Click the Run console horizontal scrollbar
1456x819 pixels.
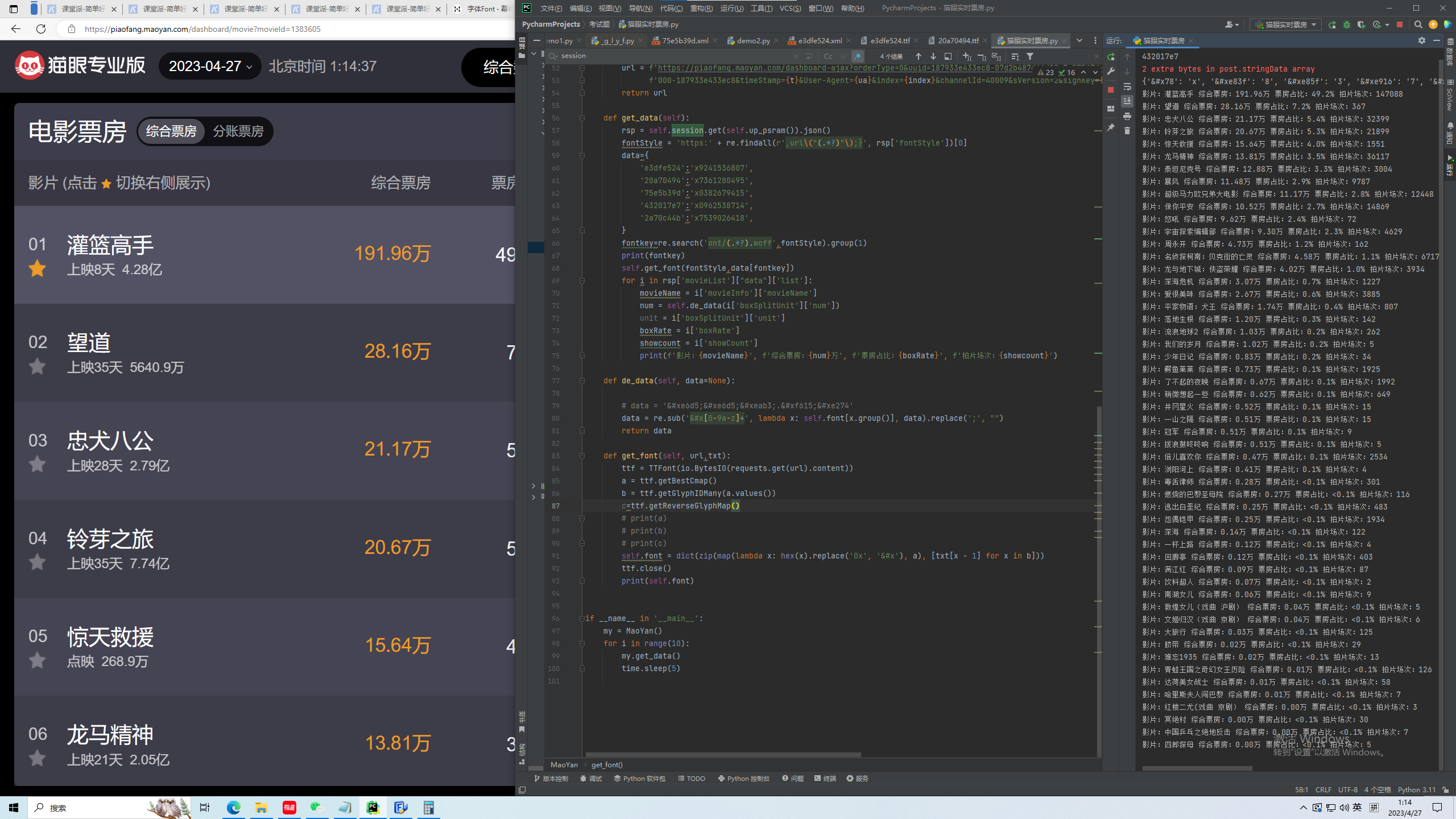[1197, 768]
